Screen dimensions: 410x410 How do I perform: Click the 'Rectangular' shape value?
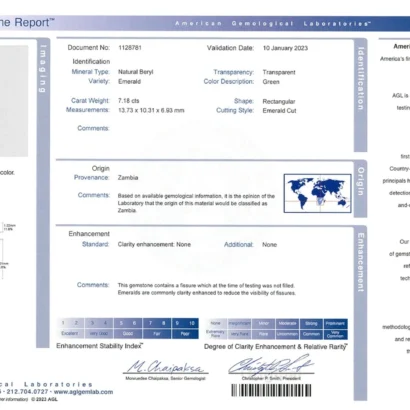pyautogui.click(x=279, y=101)
